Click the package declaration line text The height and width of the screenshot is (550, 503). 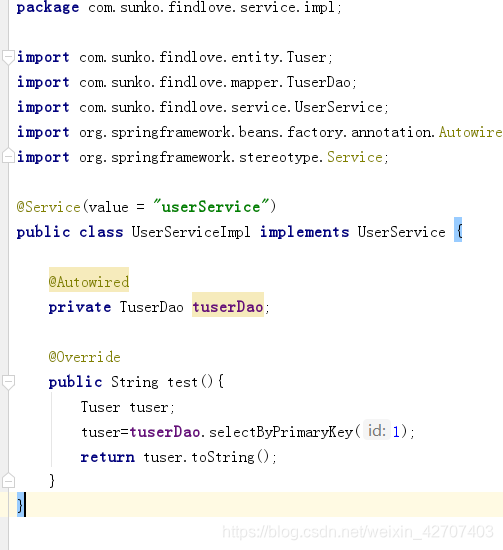tap(179, 7)
